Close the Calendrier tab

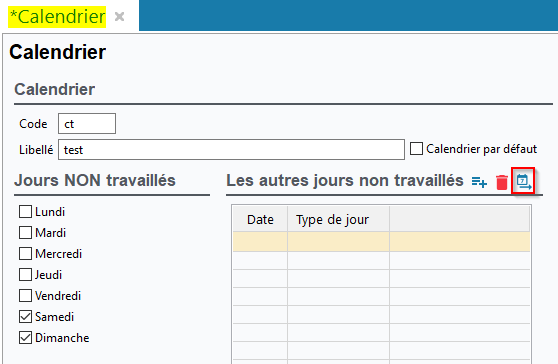click(120, 16)
